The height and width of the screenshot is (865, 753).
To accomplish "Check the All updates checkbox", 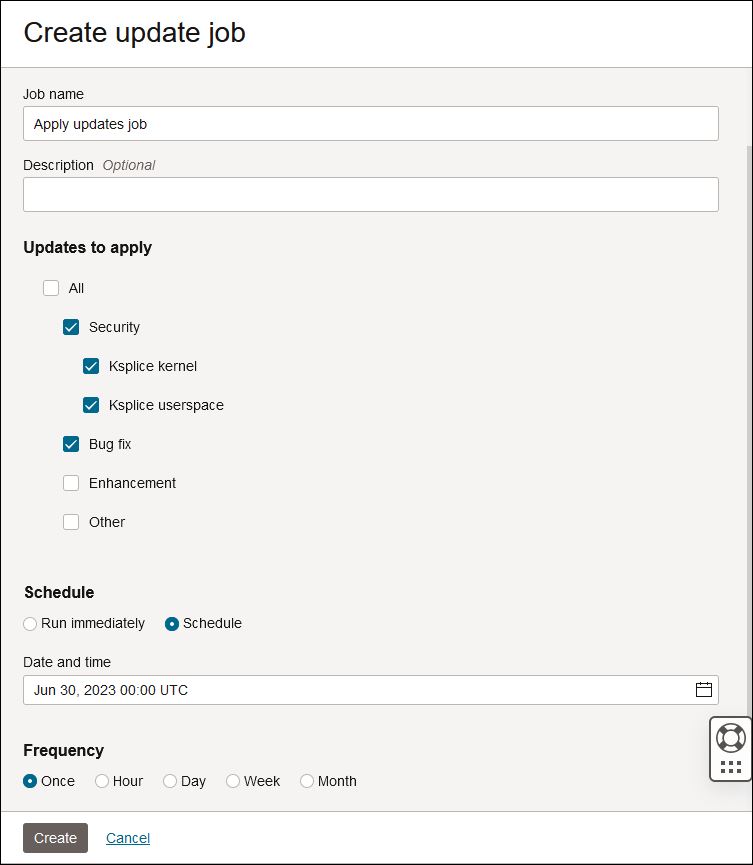I will [51, 288].
